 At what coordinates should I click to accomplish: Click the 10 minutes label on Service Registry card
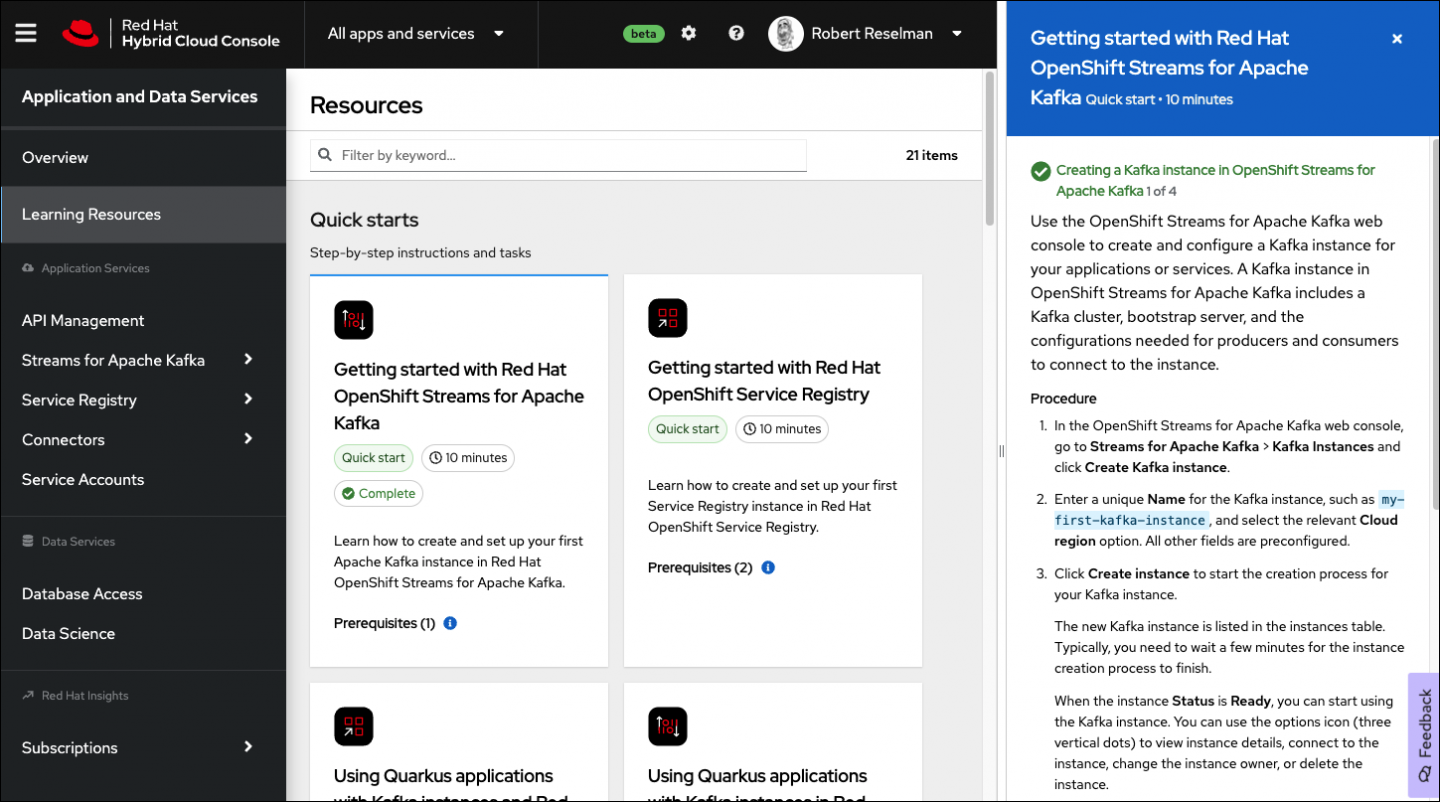(x=782, y=429)
